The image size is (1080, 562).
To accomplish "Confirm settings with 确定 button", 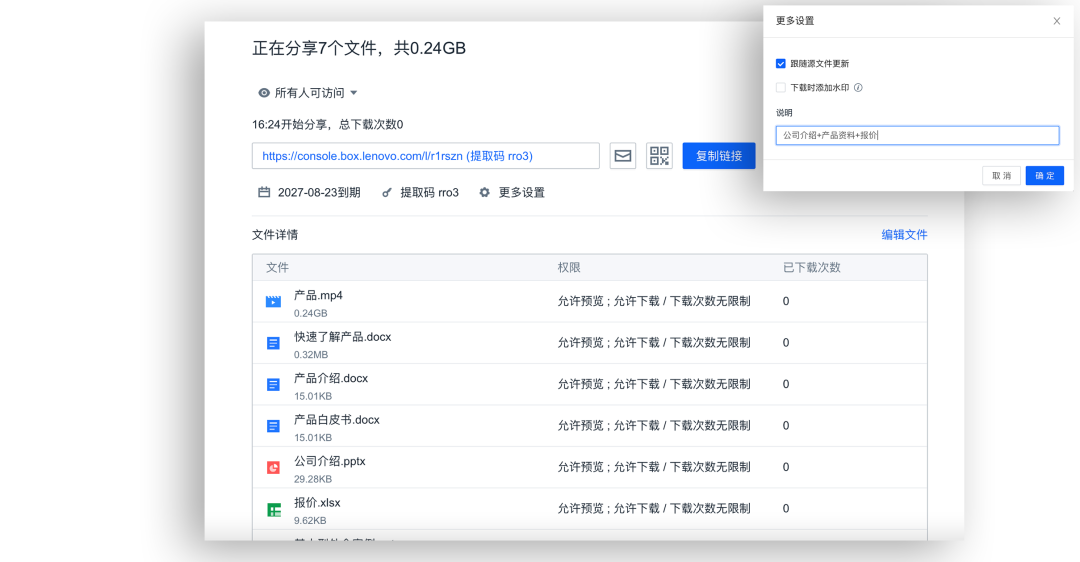I will pos(1044,176).
